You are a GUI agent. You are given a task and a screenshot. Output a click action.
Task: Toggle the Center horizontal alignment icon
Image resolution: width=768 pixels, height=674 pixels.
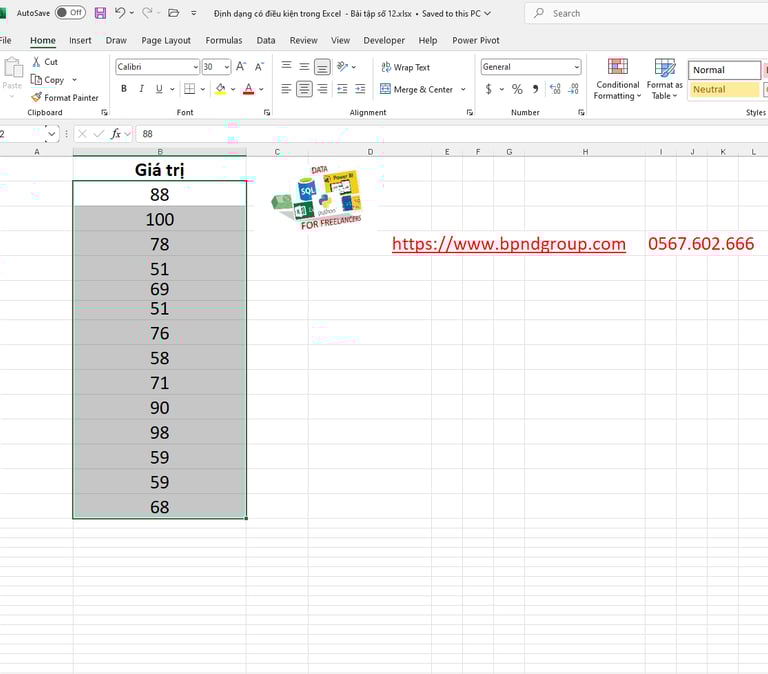[304, 89]
